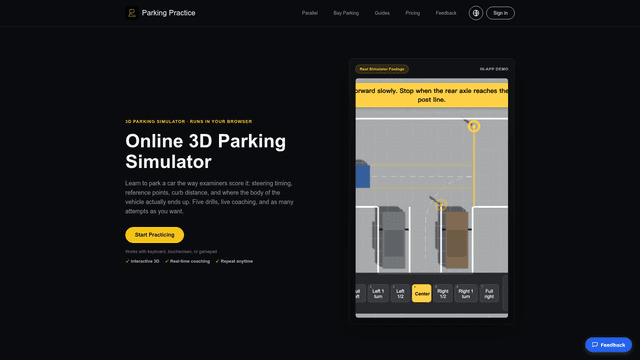Click the Sign in button
The width and height of the screenshot is (640, 360).
(500, 13)
